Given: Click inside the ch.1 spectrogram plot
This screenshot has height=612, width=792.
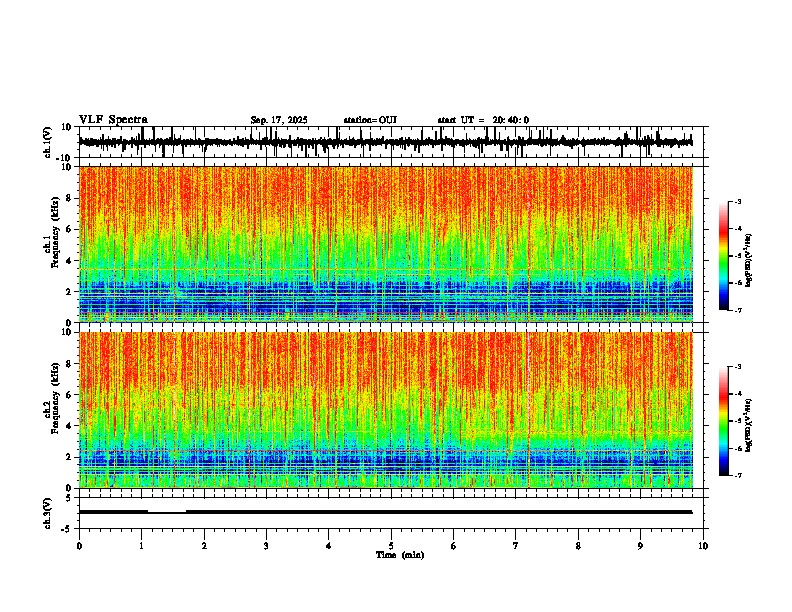Looking at the screenshot, I should [x=386, y=244].
